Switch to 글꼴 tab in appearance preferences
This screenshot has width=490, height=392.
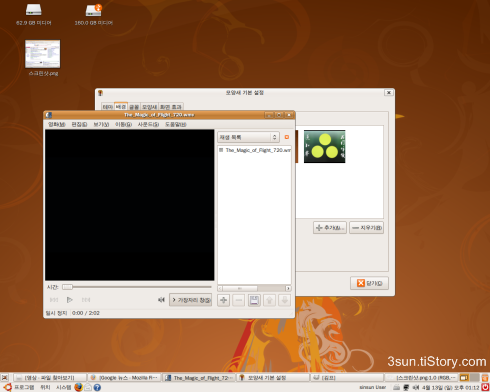tap(134, 107)
